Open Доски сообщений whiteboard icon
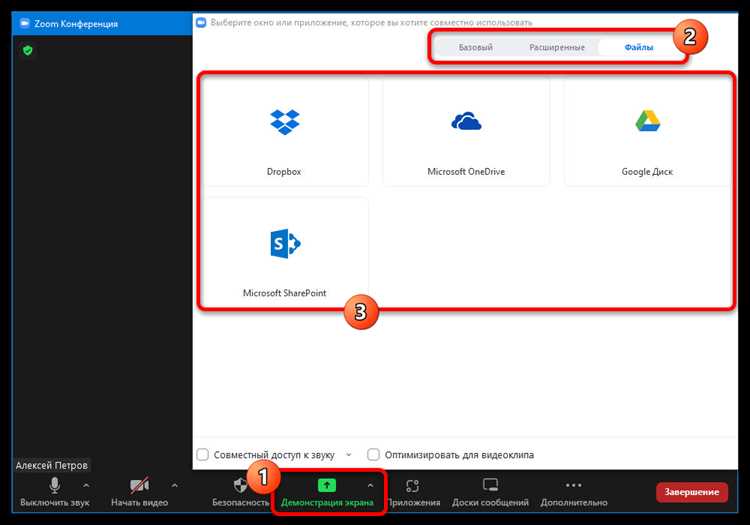The width and height of the screenshot is (750, 525). click(490, 485)
